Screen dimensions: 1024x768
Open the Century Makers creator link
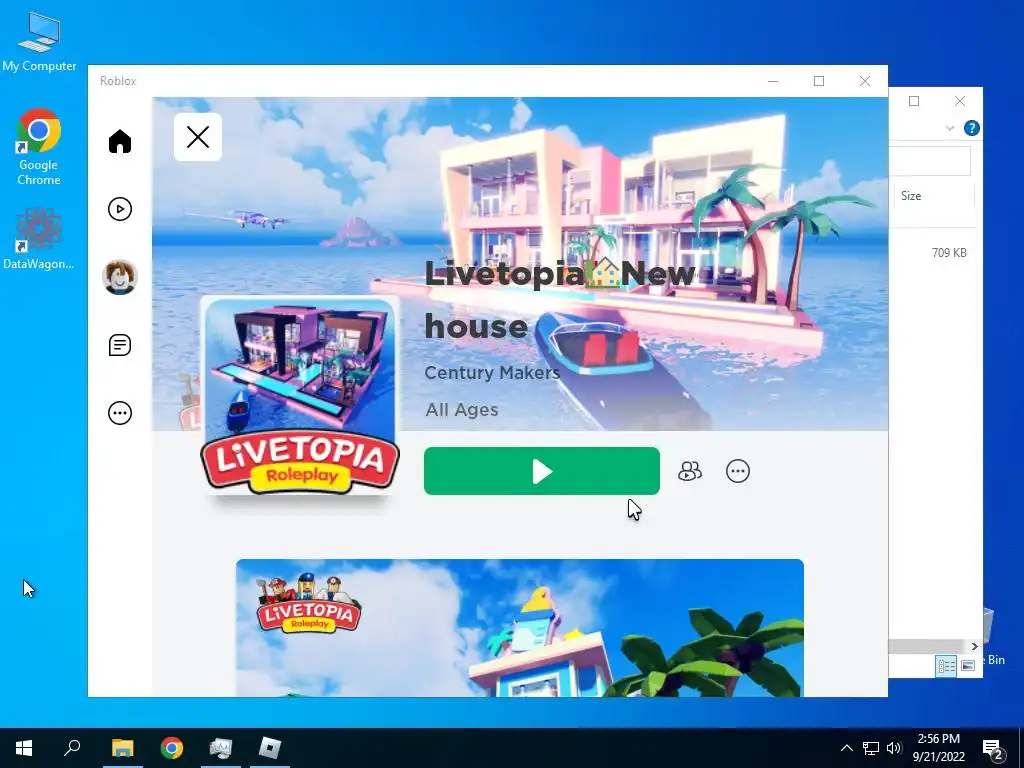tap(492, 372)
